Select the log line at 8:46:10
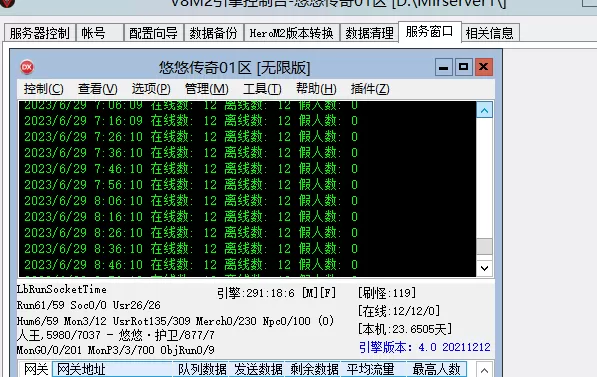 pos(191,265)
